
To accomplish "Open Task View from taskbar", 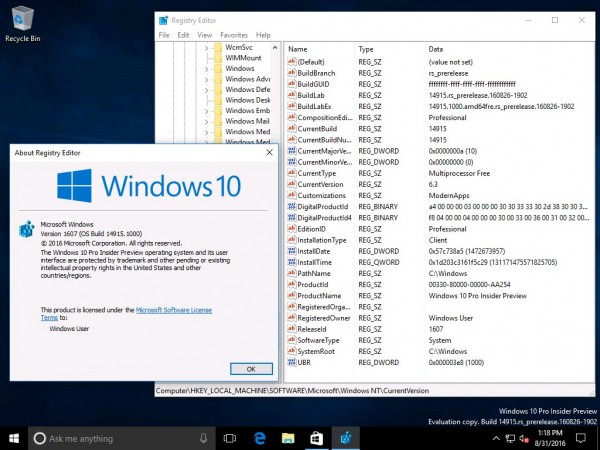I will (230, 439).
